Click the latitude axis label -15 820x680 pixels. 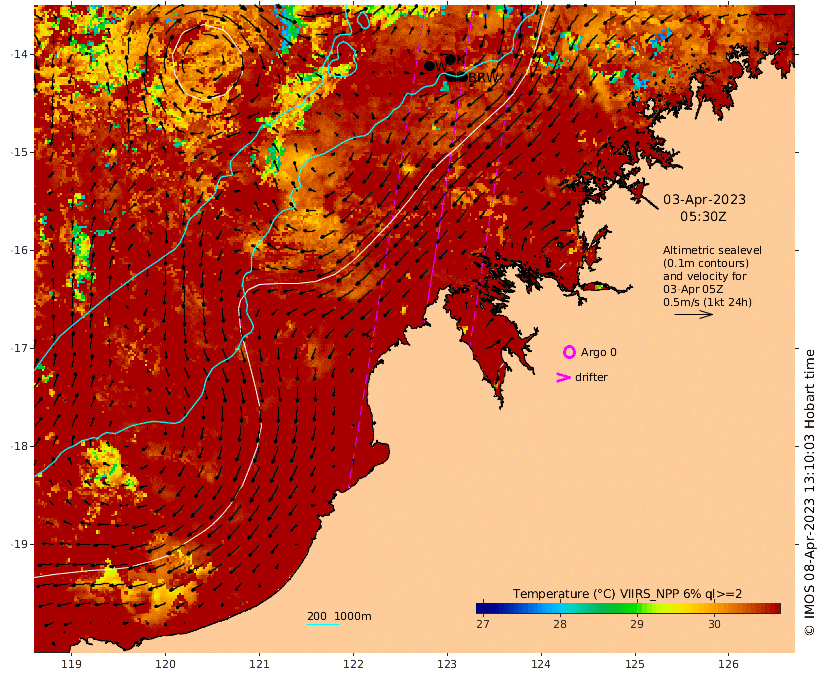pos(21,152)
